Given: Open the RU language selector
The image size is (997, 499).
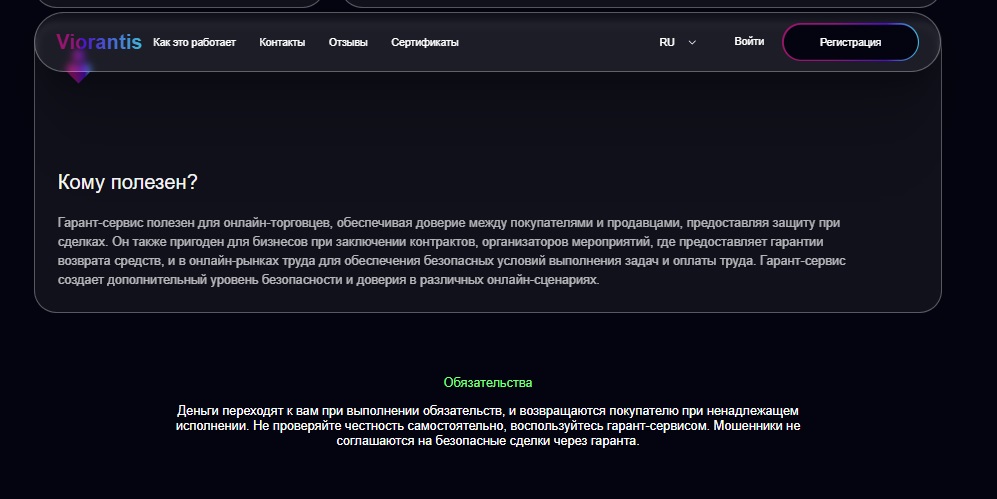Looking at the screenshot, I should [667, 42].
